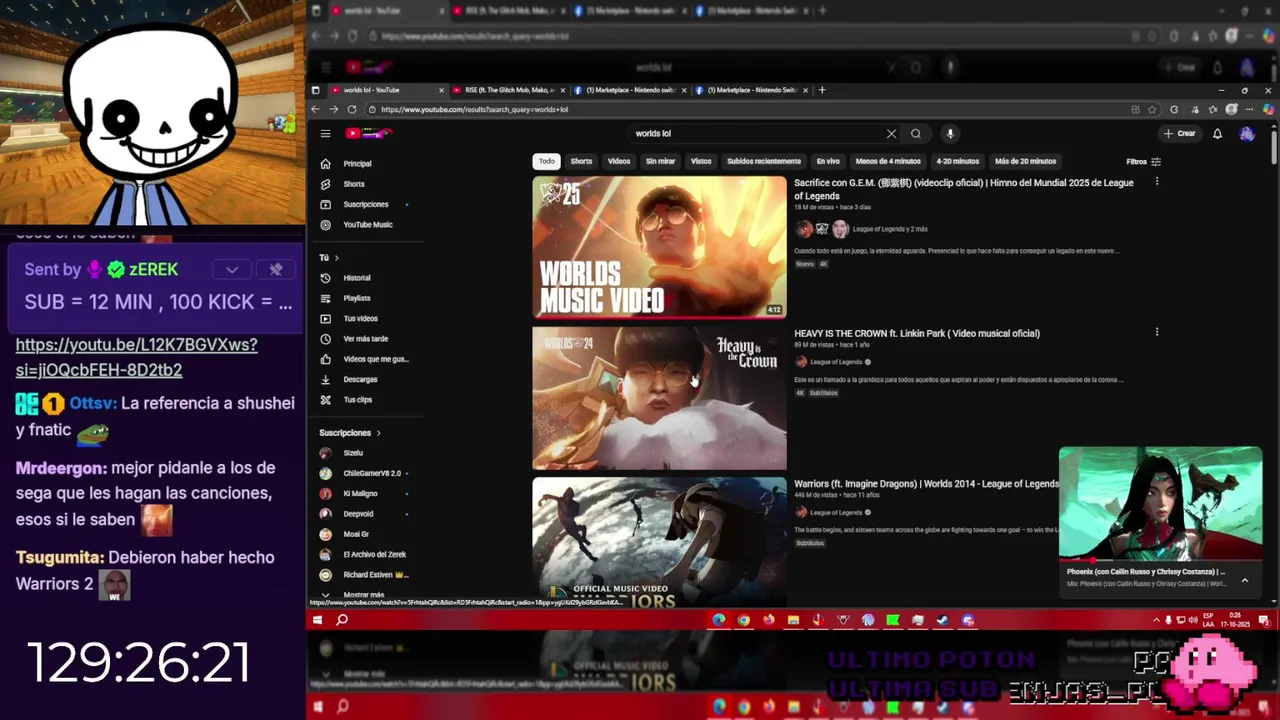Select the Todo filter chip
The image size is (1280, 720).
click(546, 161)
